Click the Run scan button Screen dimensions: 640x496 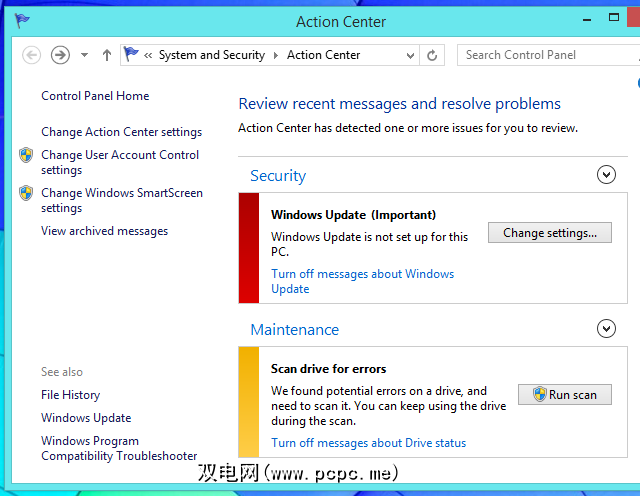tap(565, 395)
